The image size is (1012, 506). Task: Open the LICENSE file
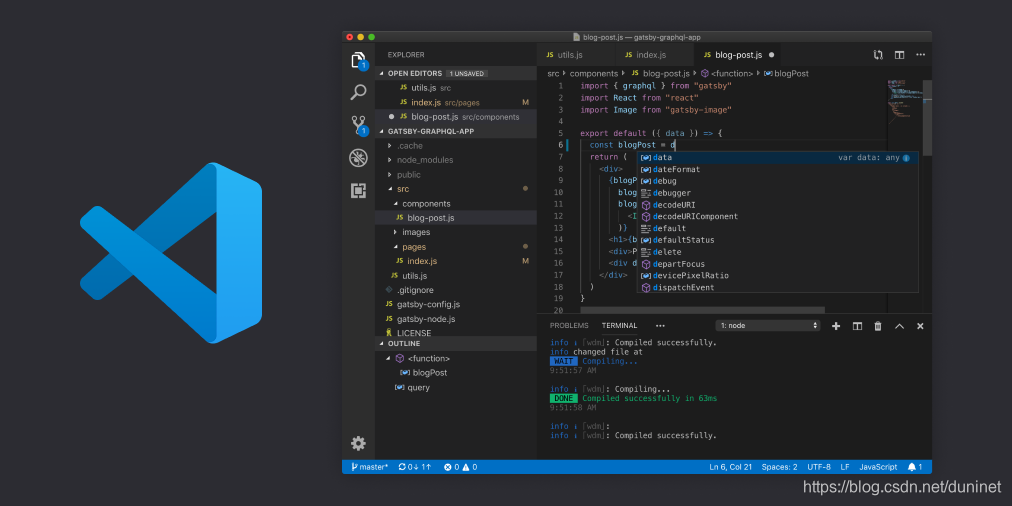point(456,332)
